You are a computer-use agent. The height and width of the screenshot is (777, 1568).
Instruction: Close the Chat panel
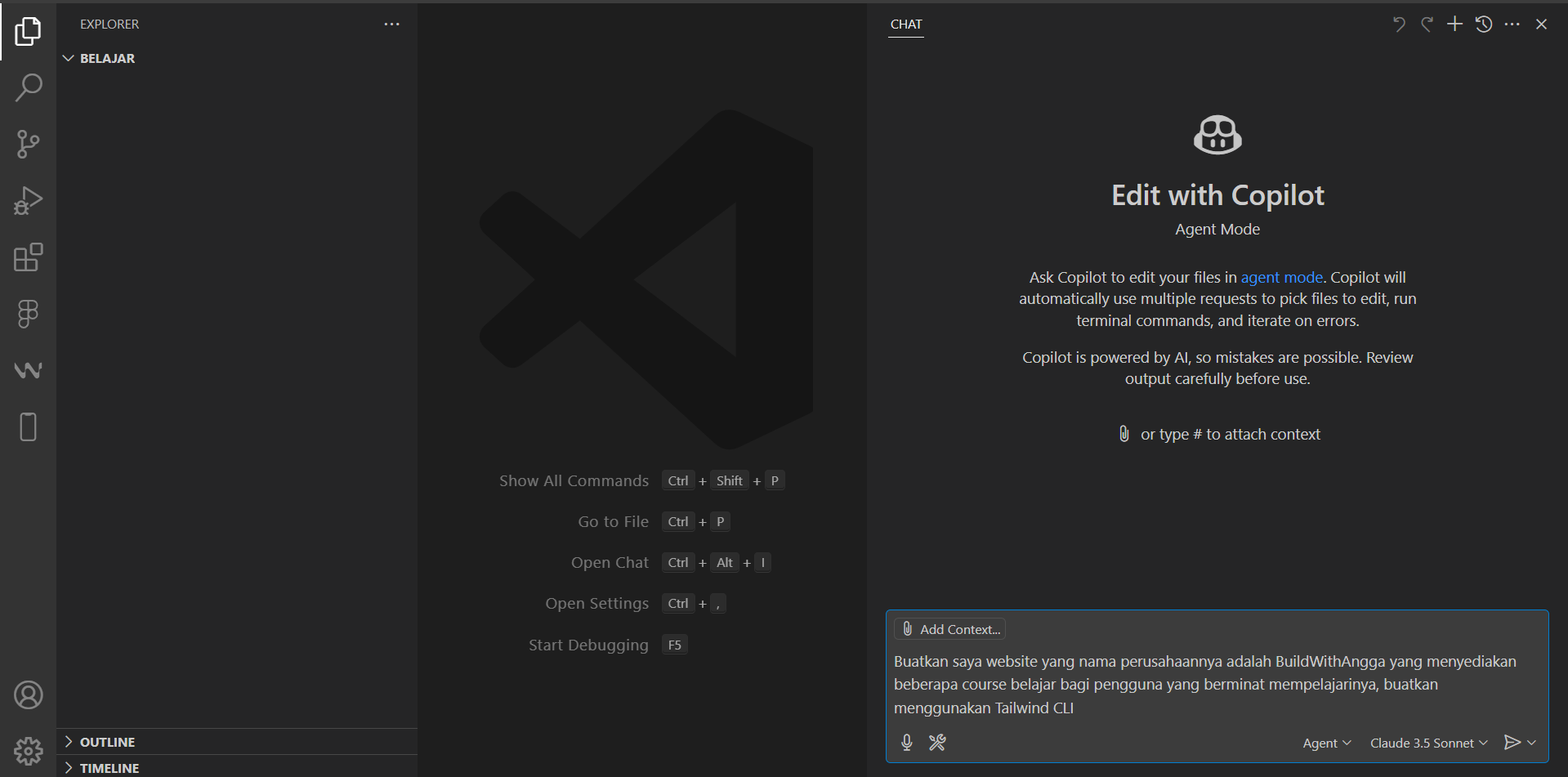1541,25
